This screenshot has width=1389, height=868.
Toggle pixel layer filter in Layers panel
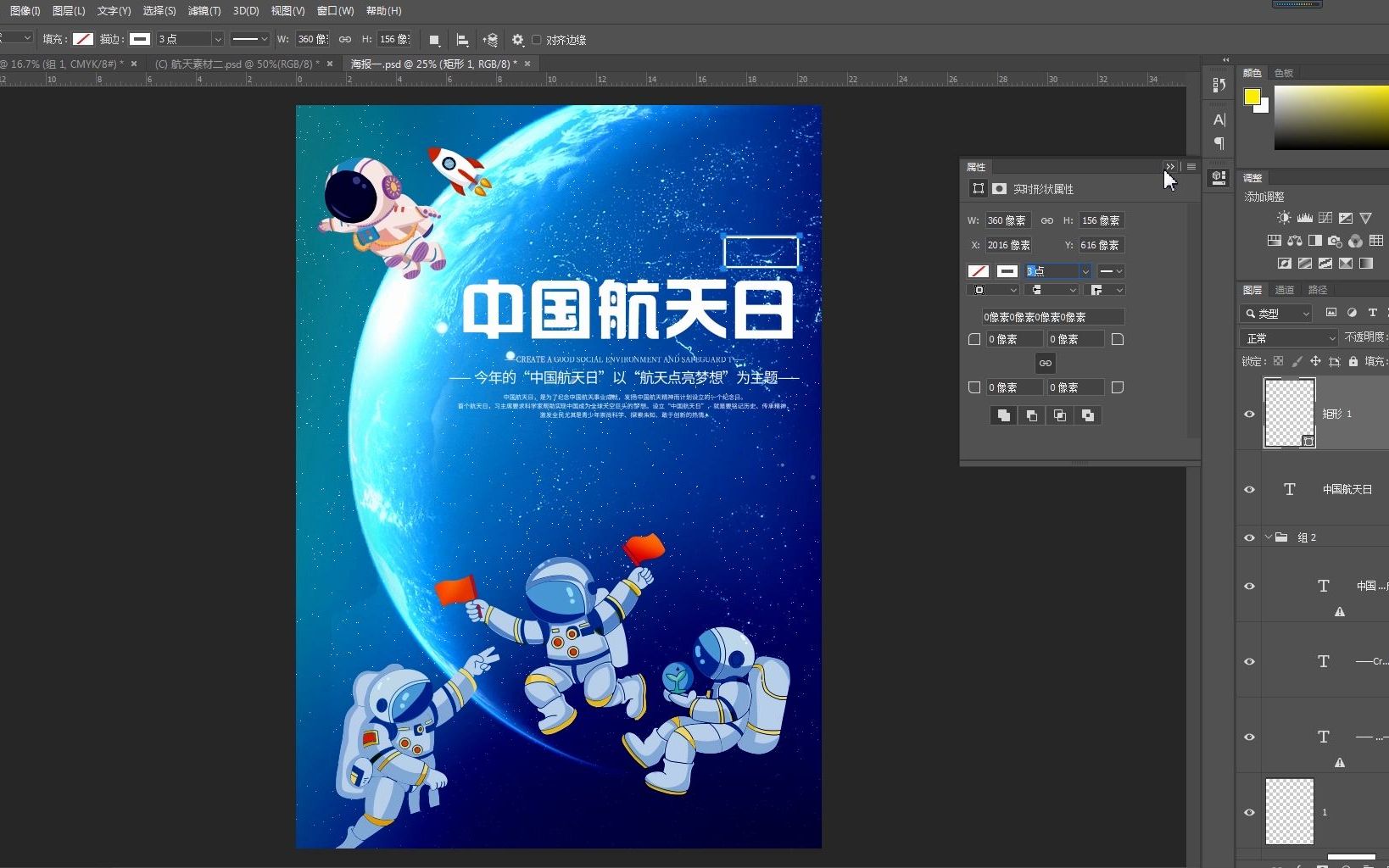point(1331,313)
